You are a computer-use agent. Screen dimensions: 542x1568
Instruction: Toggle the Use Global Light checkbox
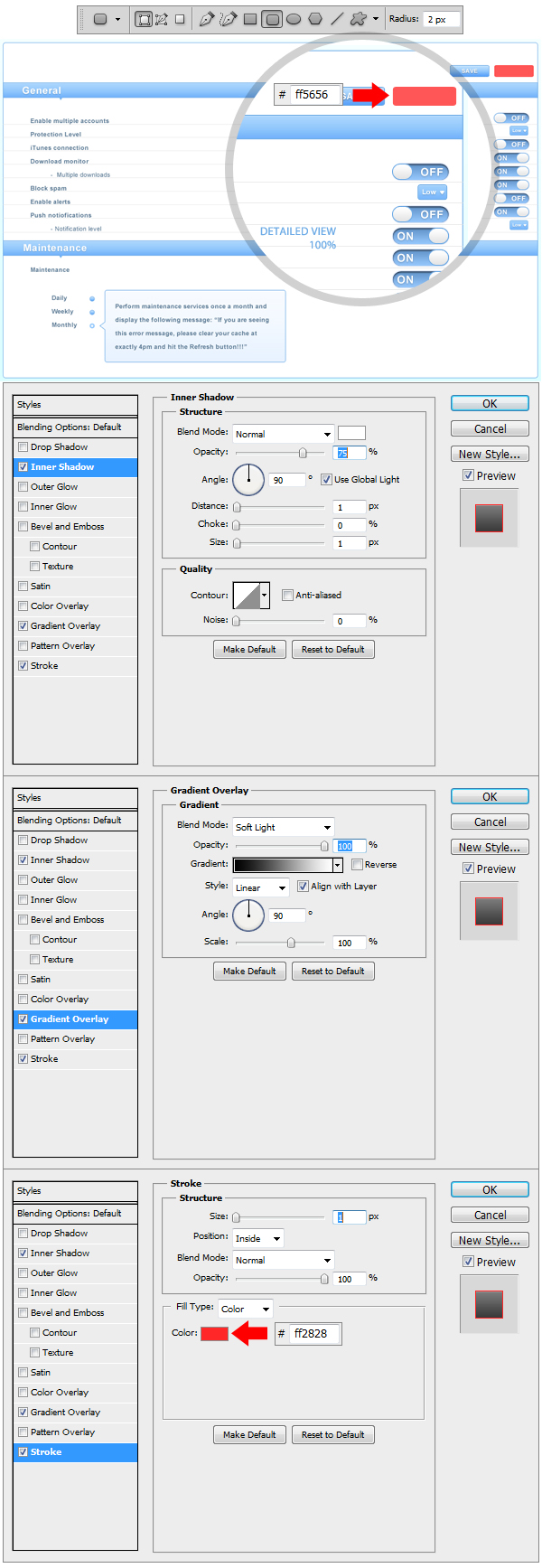[327, 480]
